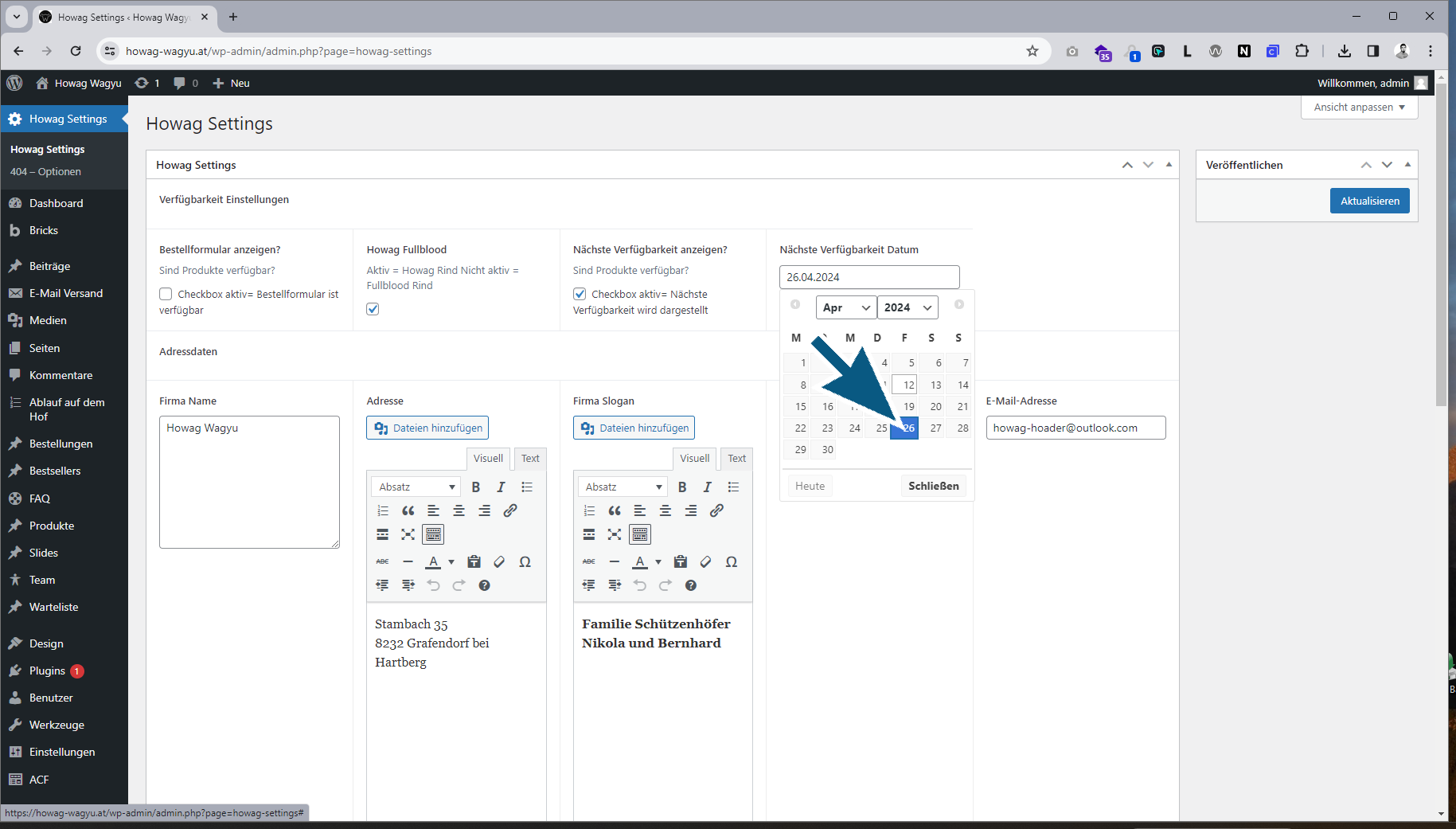Click the E-Mail-Adresse input field

click(x=1075, y=428)
